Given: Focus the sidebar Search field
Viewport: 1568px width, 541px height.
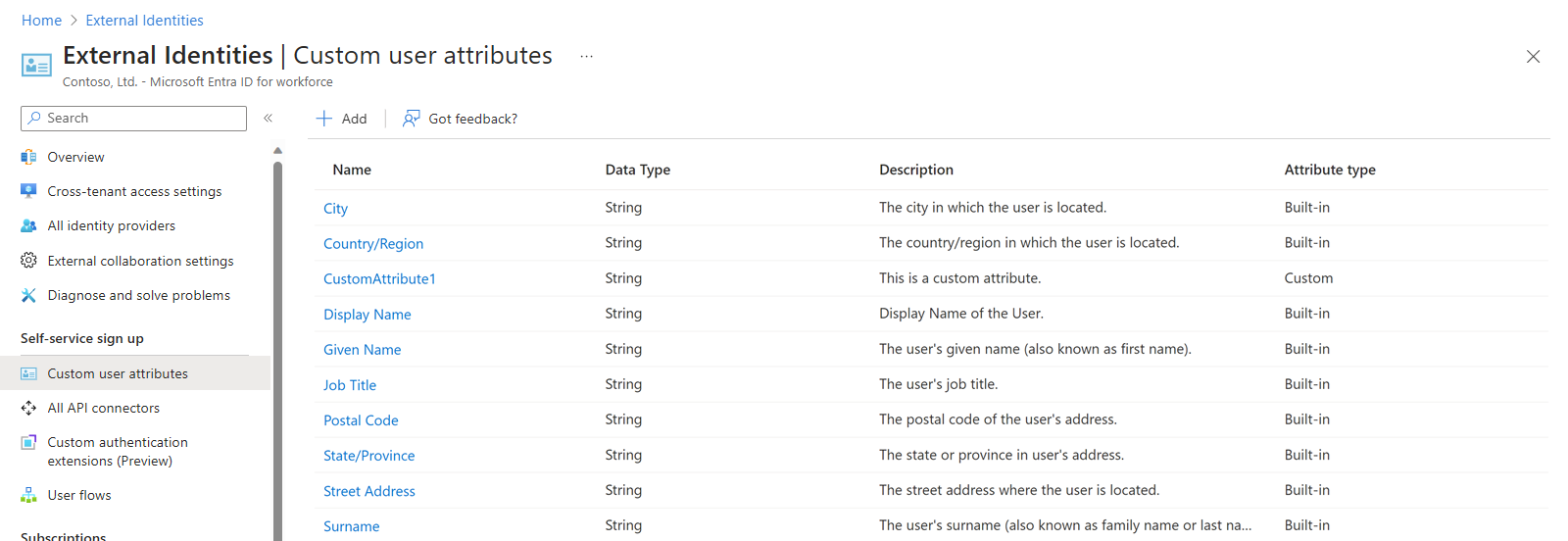Looking at the screenshot, I should point(133,118).
